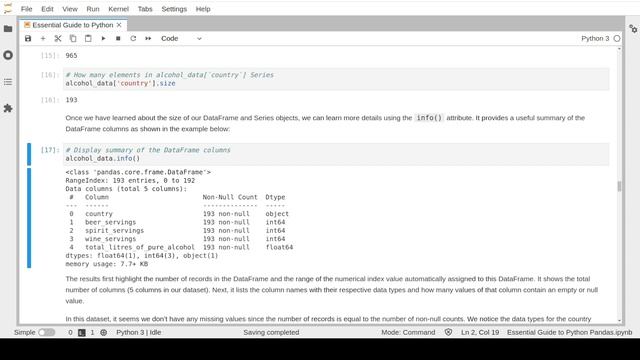Viewport: 640px width, 360px height.
Task: Click the kernel status circle icon
Action: pos(617,38)
